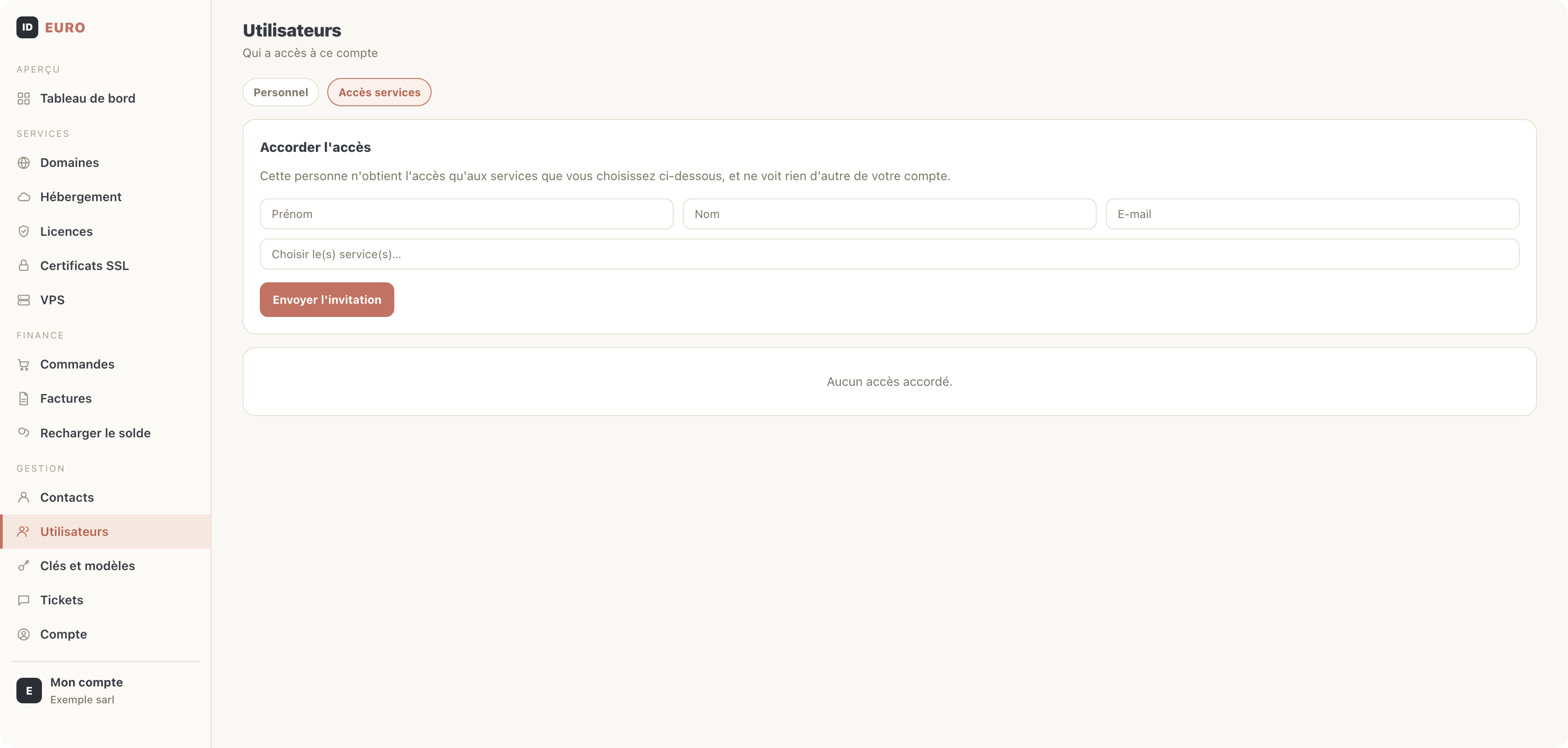
Task: Click the Tickets chat bubble icon
Action: 24,600
